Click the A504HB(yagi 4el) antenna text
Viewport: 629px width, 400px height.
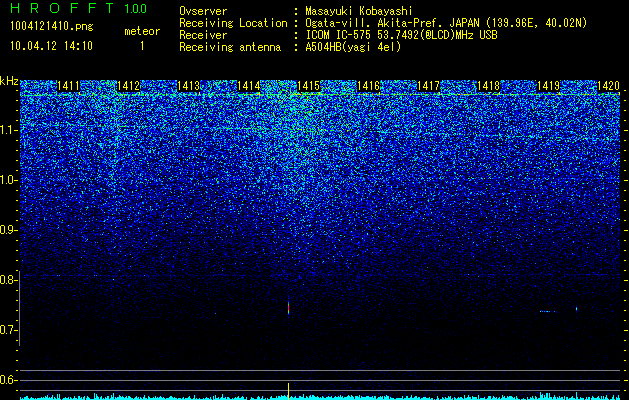353,47
